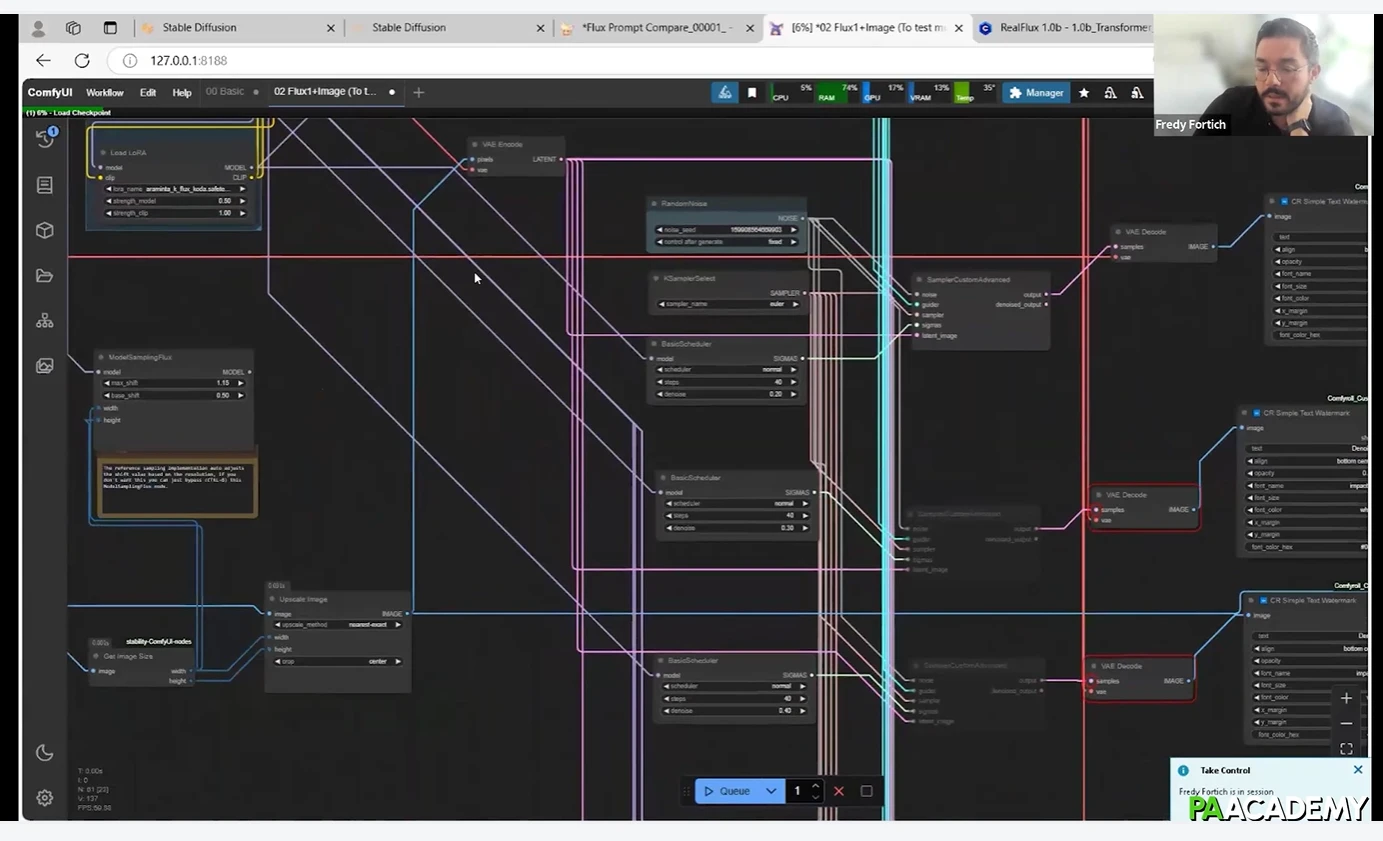Open the Edit menu
The image size is (1383, 841).
(x=148, y=92)
